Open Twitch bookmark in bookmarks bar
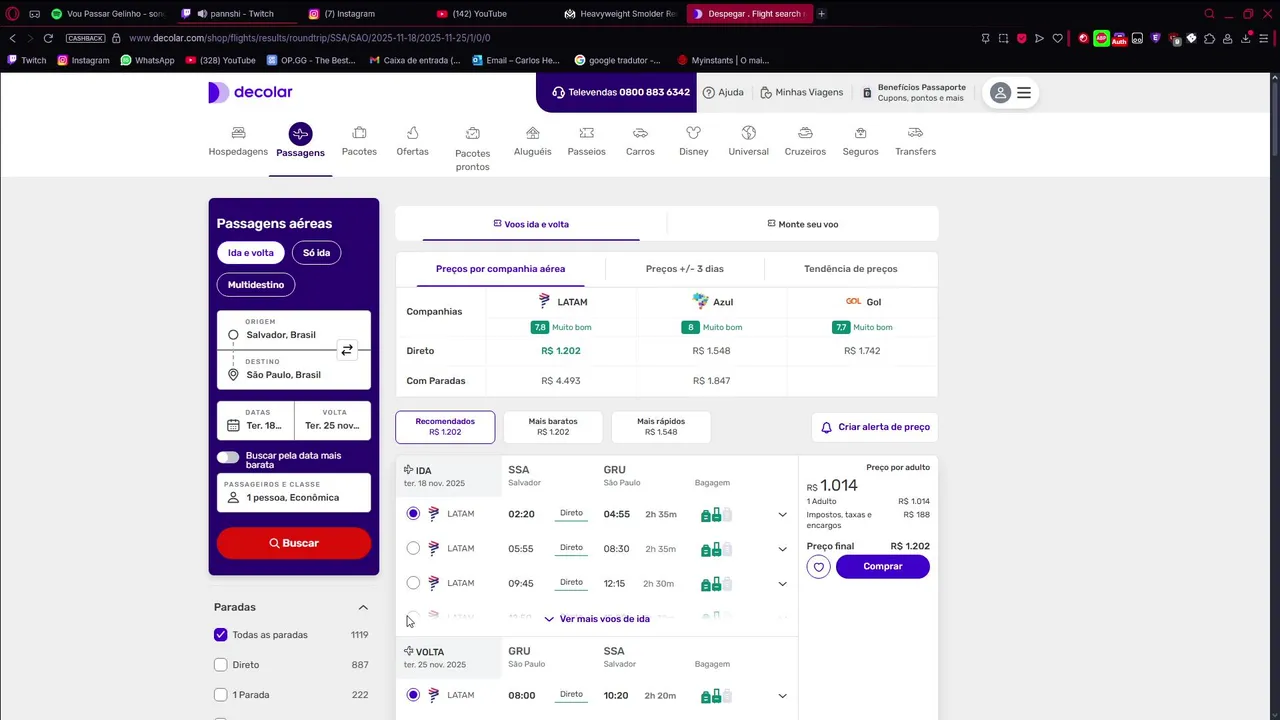1280x720 pixels. [26, 60]
